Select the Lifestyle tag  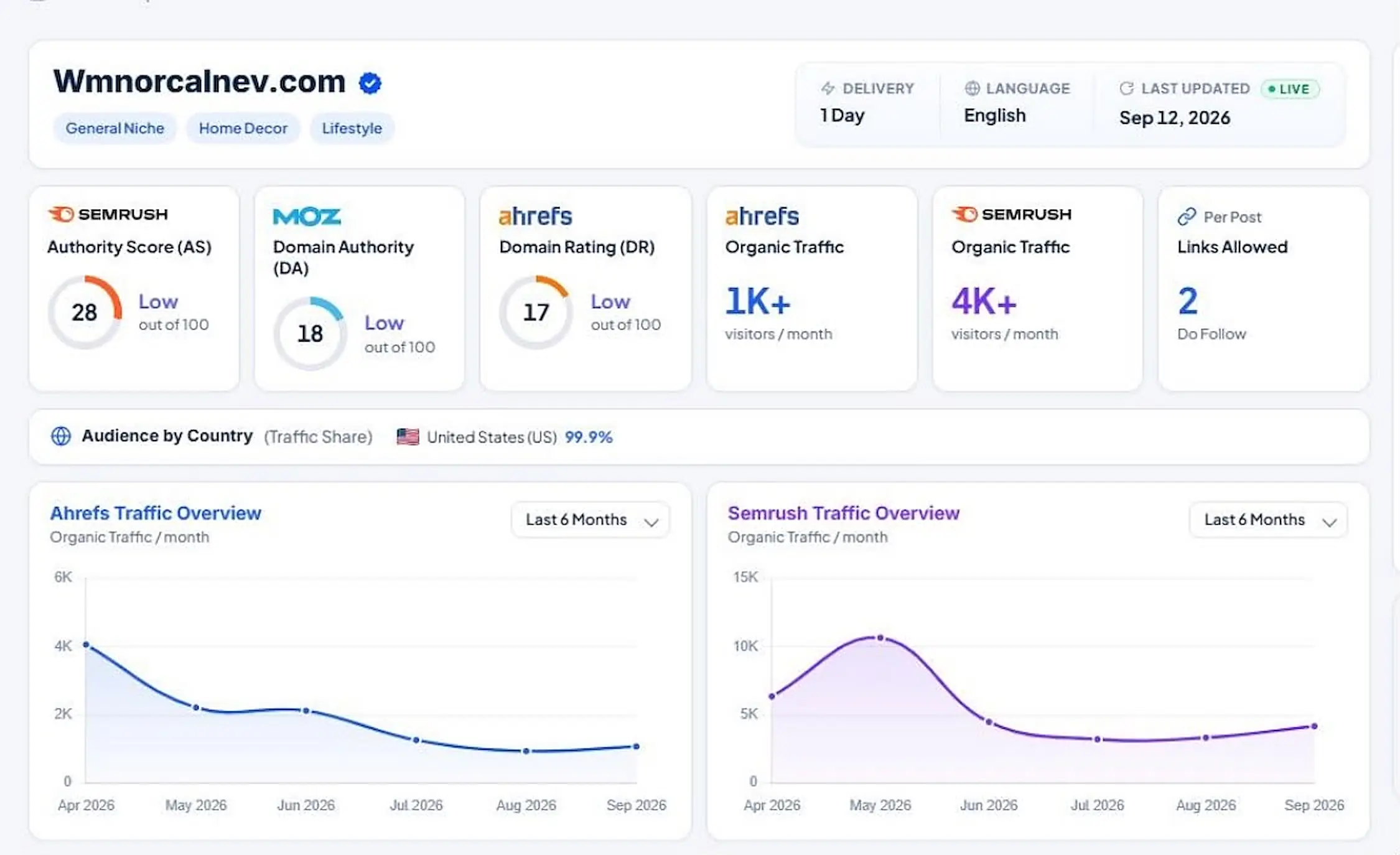coord(352,128)
